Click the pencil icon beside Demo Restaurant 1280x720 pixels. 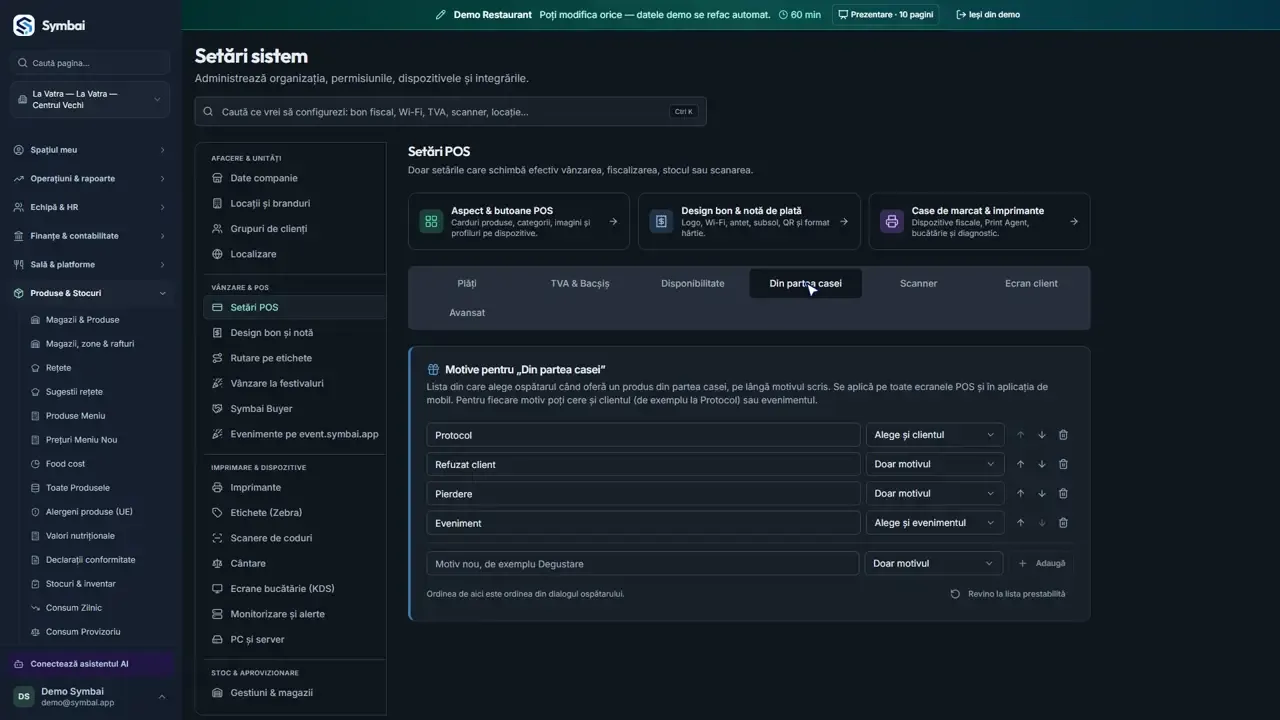[441, 15]
